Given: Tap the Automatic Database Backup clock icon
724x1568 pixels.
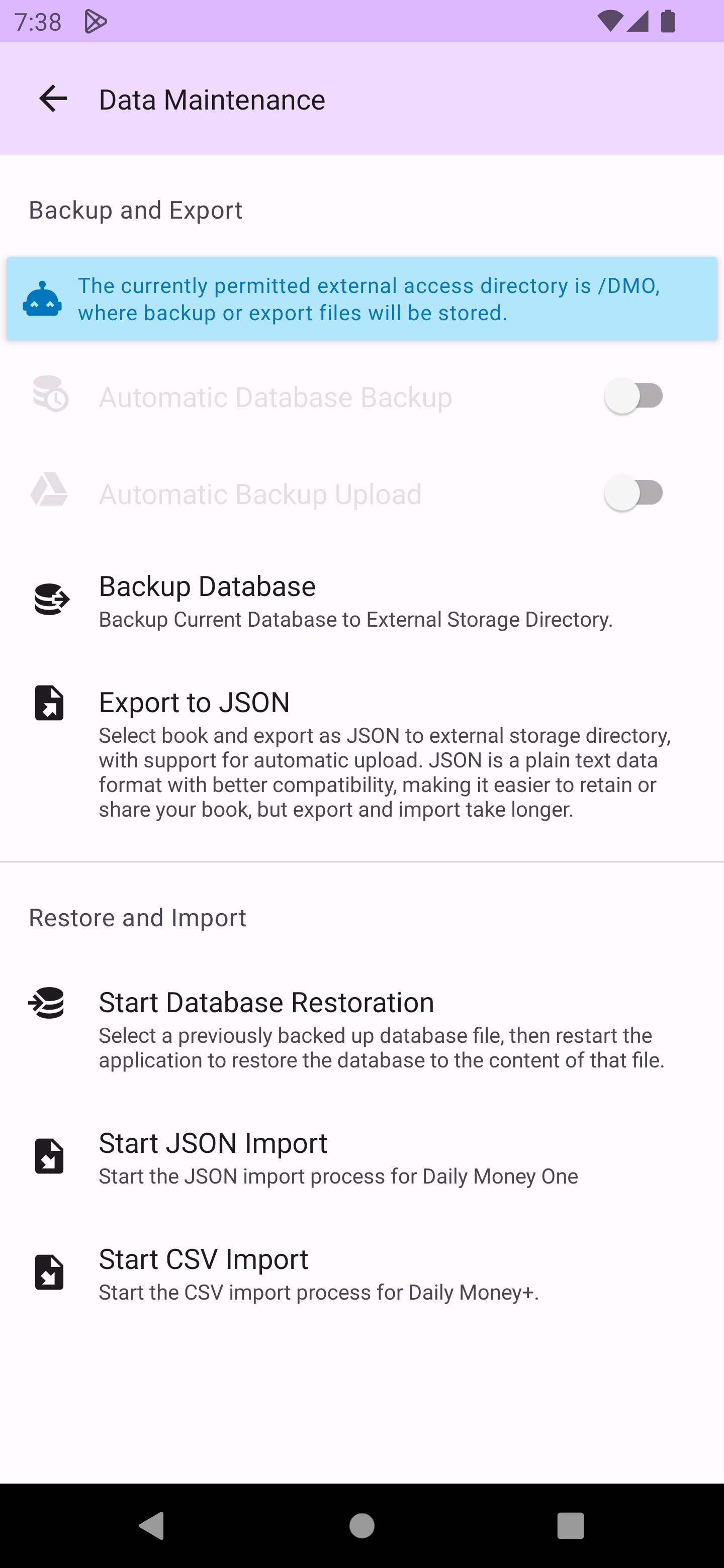Looking at the screenshot, I should (x=51, y=395).
